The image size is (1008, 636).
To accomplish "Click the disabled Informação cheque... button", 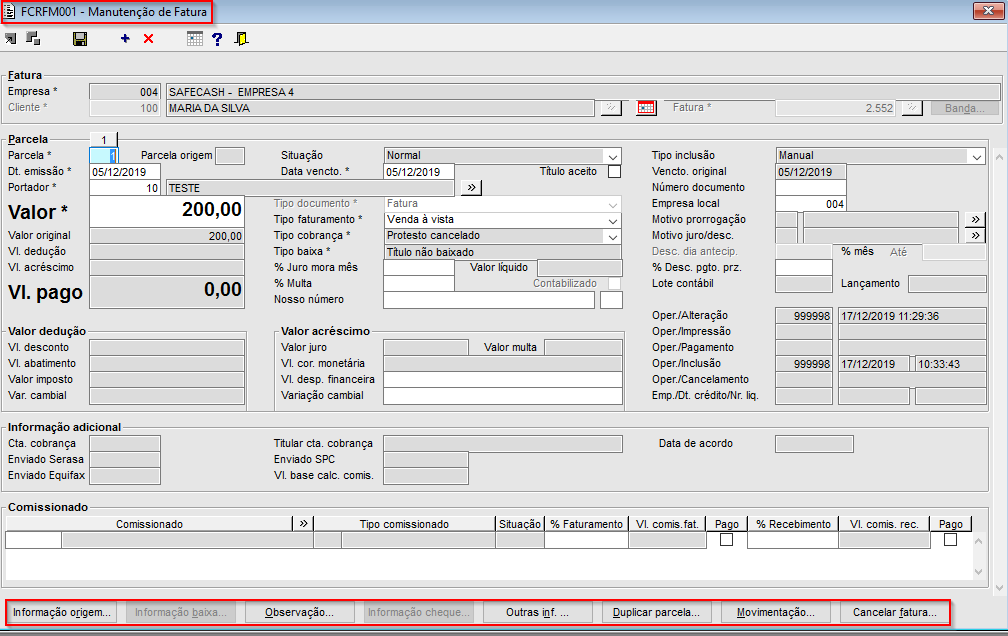I will pyautogui.click(x=418, y=612).
